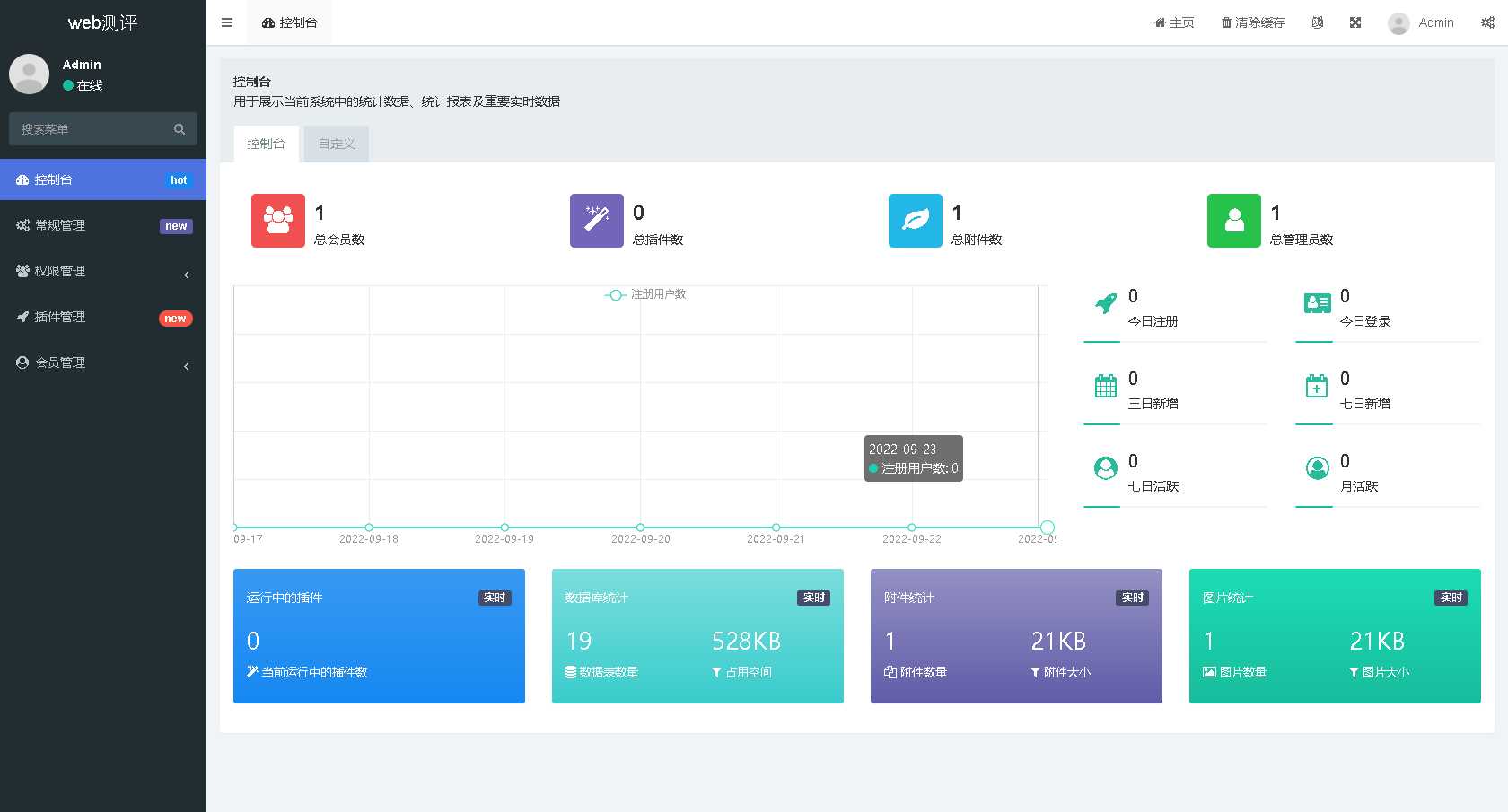Click the 528KB database size value
Image resolution: width=1508 pixels, height=812 pixels.
click(746, 641)
